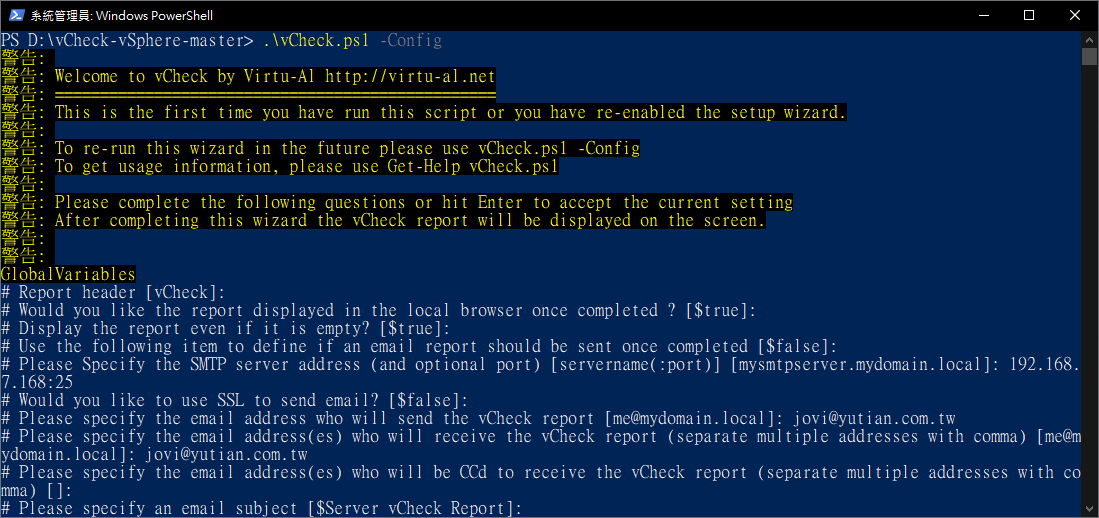Click the scrollbar up arrow

pyautogui.click(x=1088, y=39)
